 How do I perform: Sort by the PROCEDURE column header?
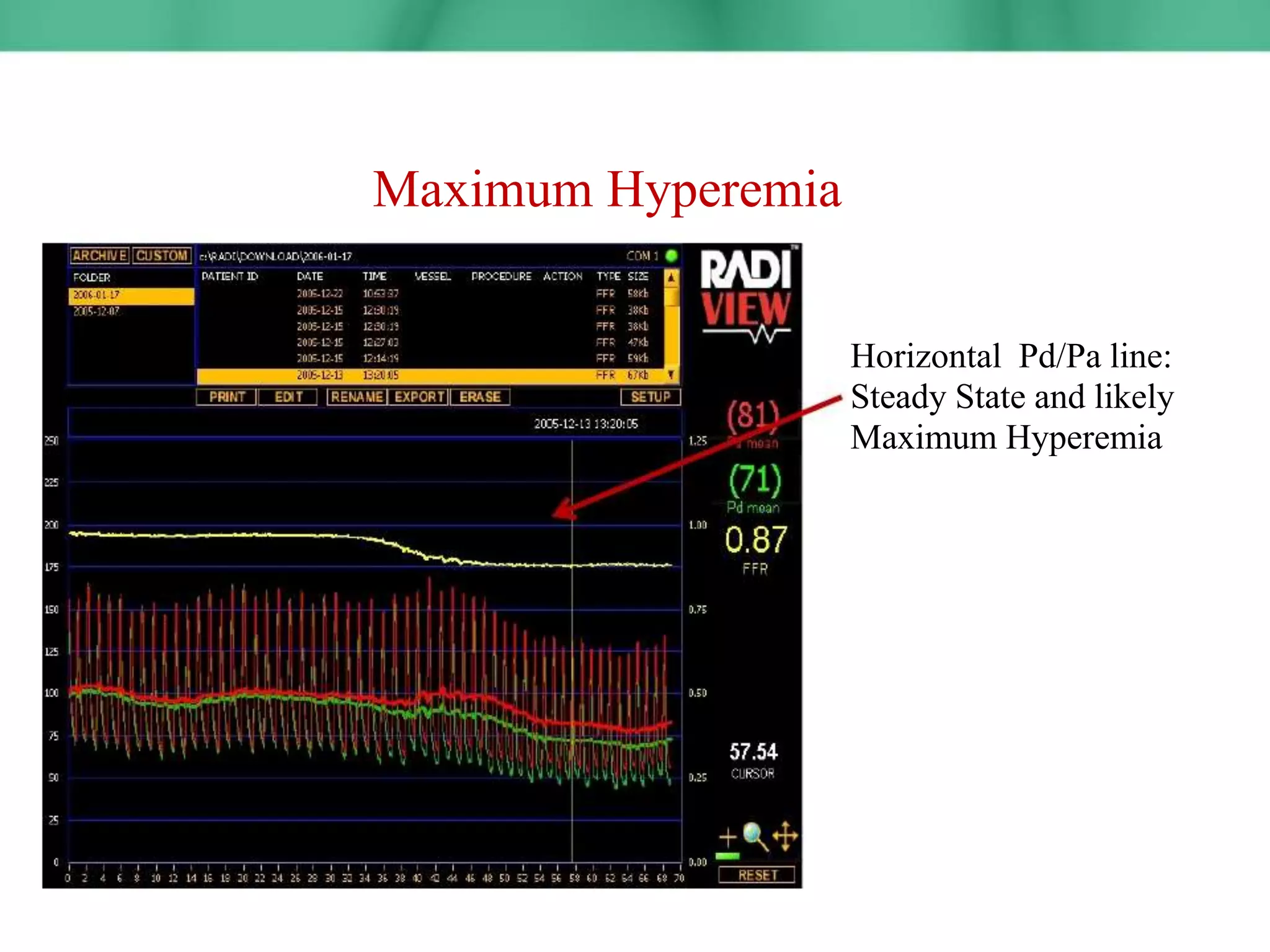pos(501,276)
